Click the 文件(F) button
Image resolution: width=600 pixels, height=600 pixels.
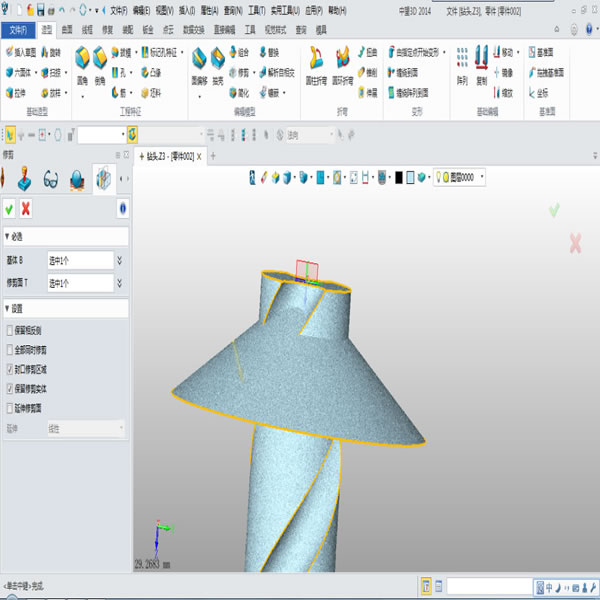pyautogui.click(x=17, y=30)
